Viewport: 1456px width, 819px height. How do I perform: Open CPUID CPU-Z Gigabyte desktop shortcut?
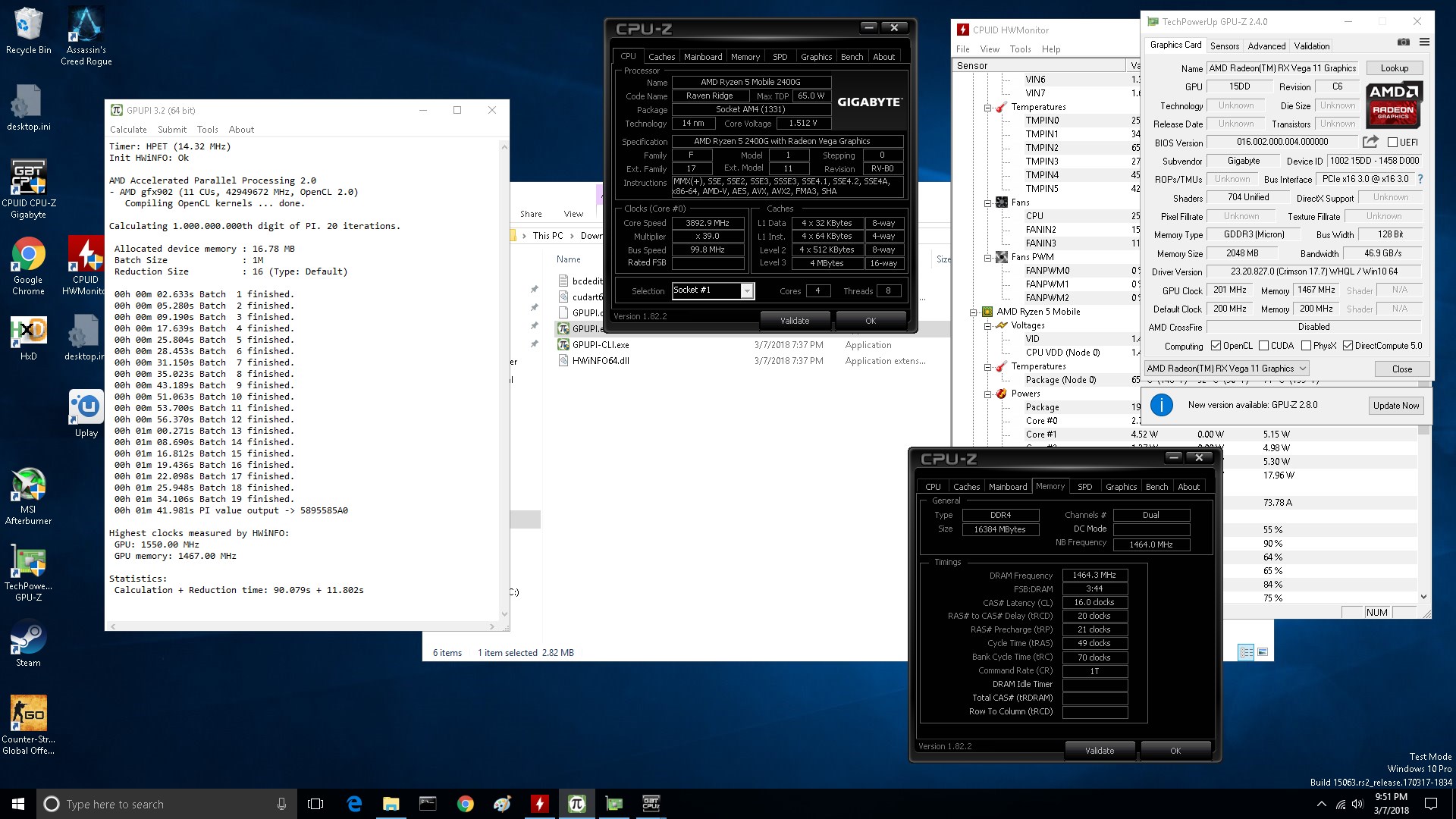click(28, 189)
